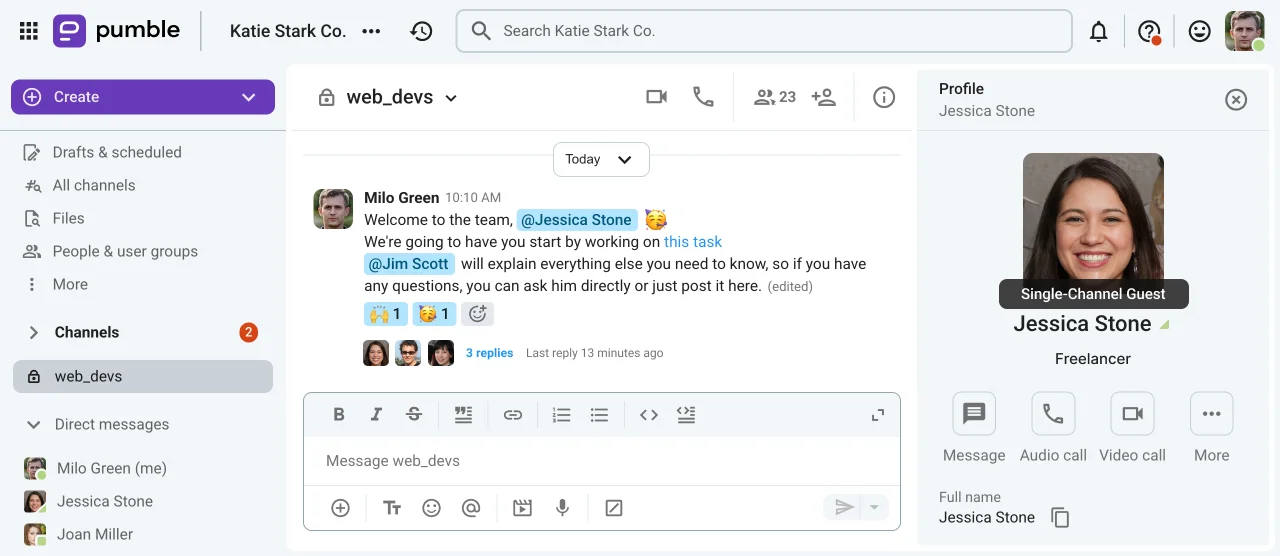Open your profile avatar menu

[1245, 31]
